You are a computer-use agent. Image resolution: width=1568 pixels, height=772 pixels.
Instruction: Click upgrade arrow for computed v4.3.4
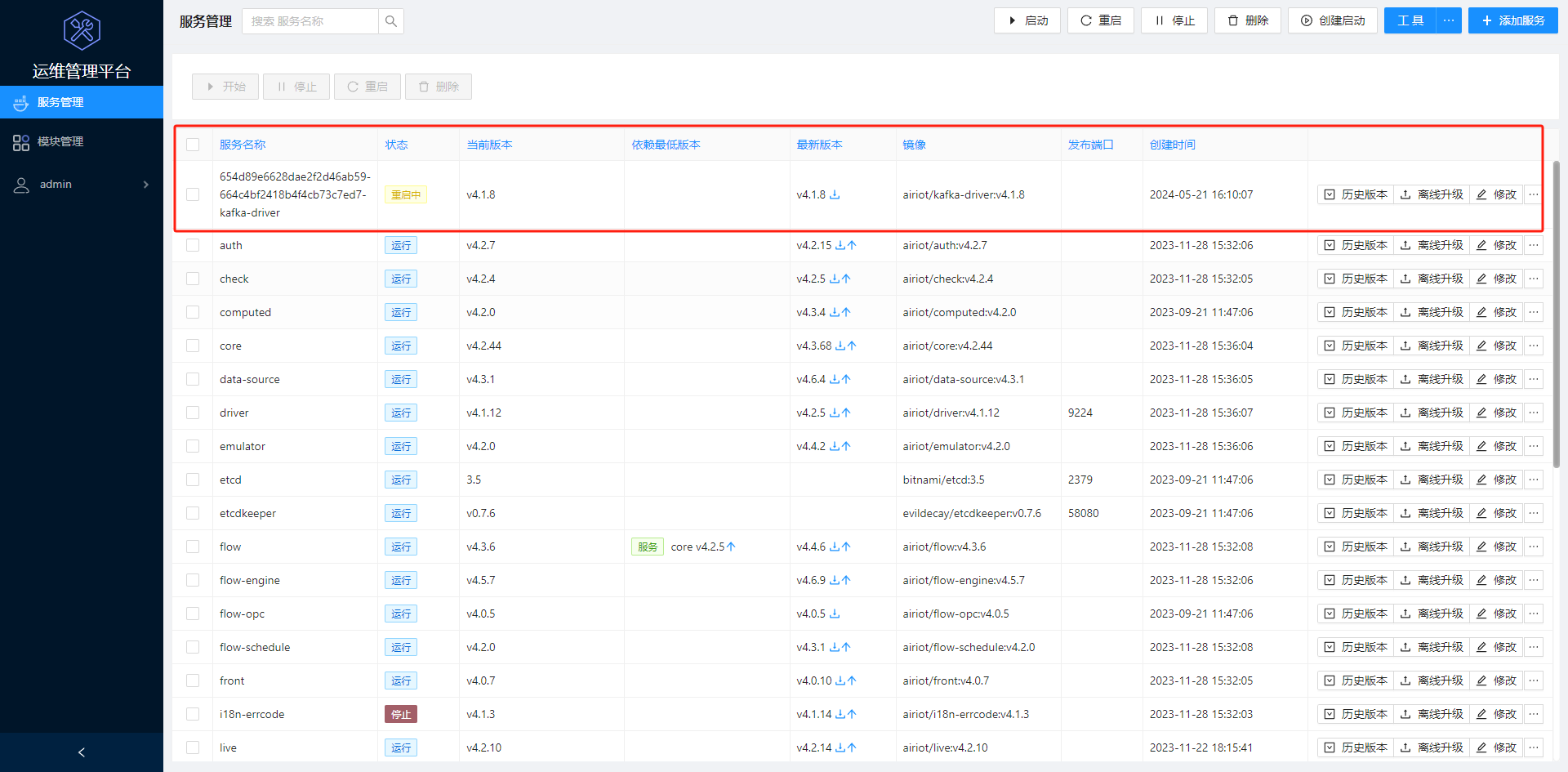tap(846, 312)
